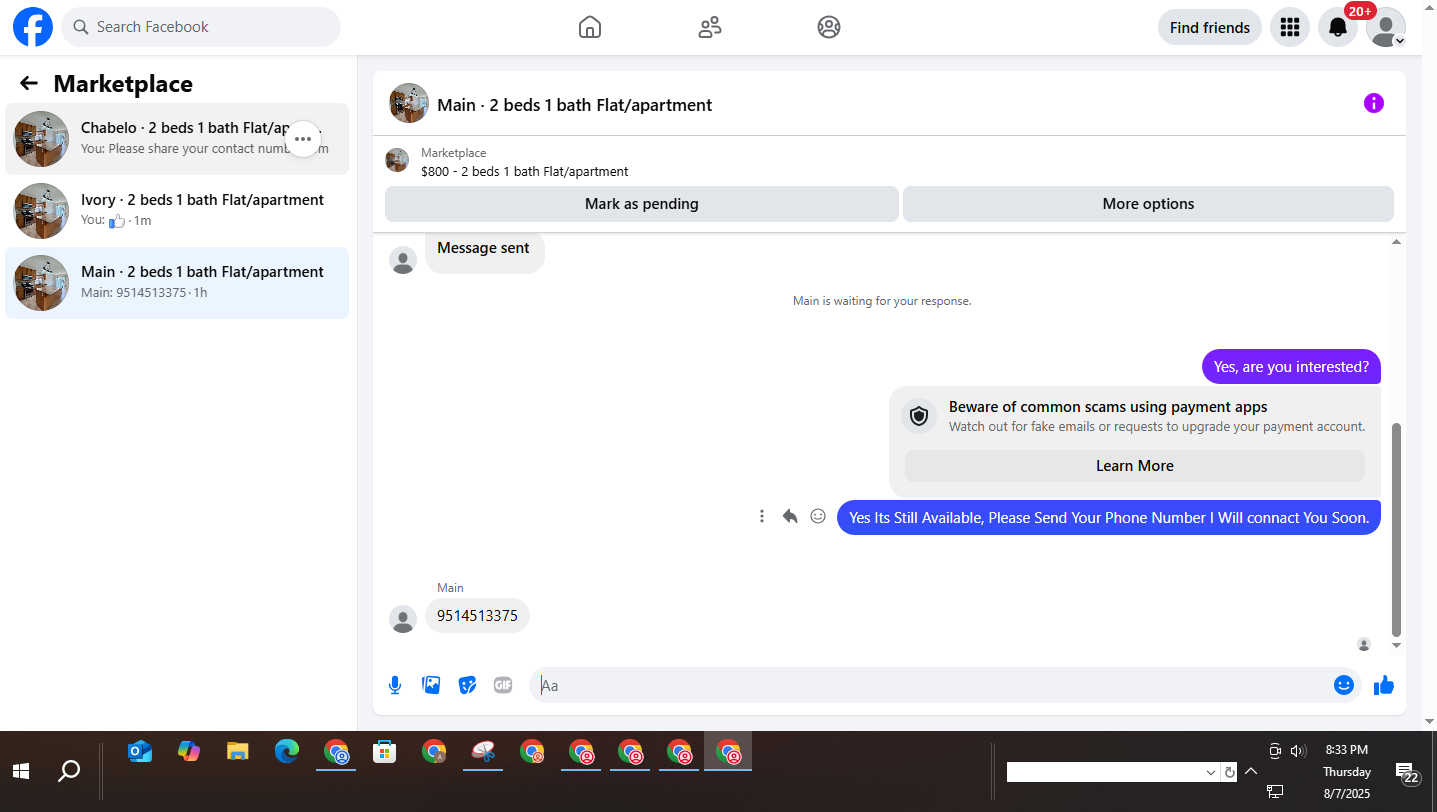The width and height of the screenshot is (1437, 812).
Task: Click the phone number message 9514513375
Action: 477,616
